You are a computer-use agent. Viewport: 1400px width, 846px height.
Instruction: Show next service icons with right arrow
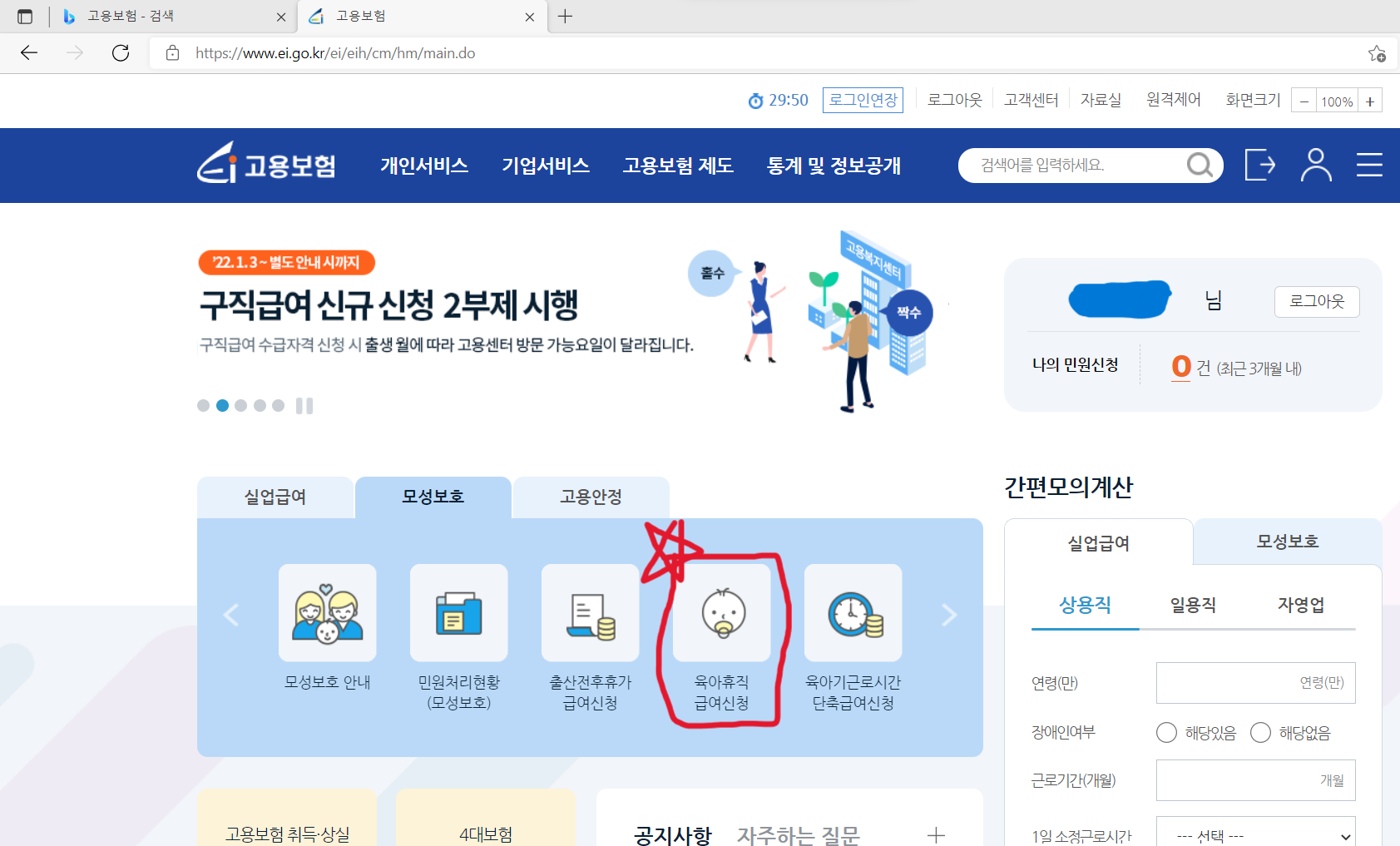pyautogui.click(x=949, y=615)
